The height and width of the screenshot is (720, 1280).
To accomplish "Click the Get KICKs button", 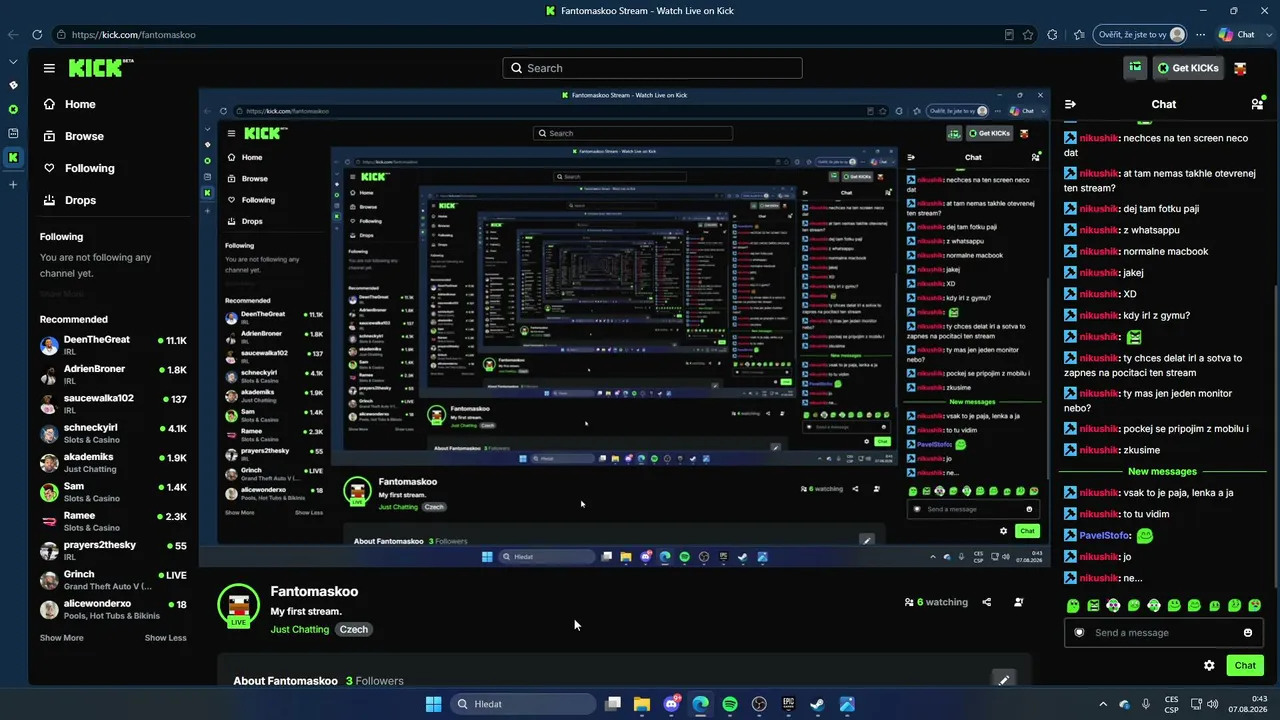I will click(1187, 68).
